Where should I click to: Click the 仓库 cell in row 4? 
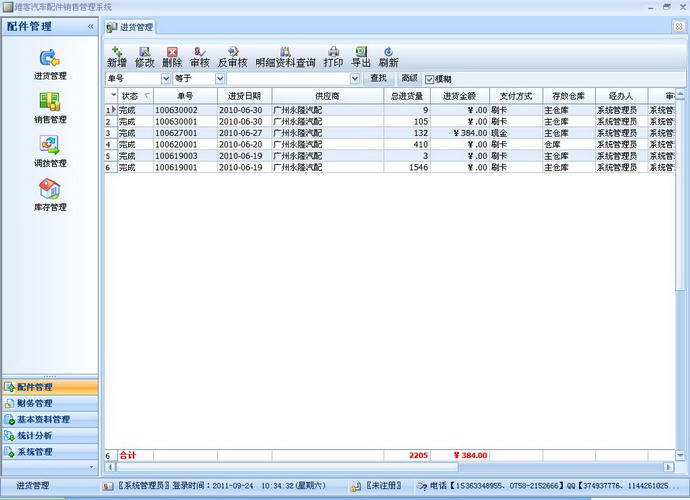[x=569, y=144]
